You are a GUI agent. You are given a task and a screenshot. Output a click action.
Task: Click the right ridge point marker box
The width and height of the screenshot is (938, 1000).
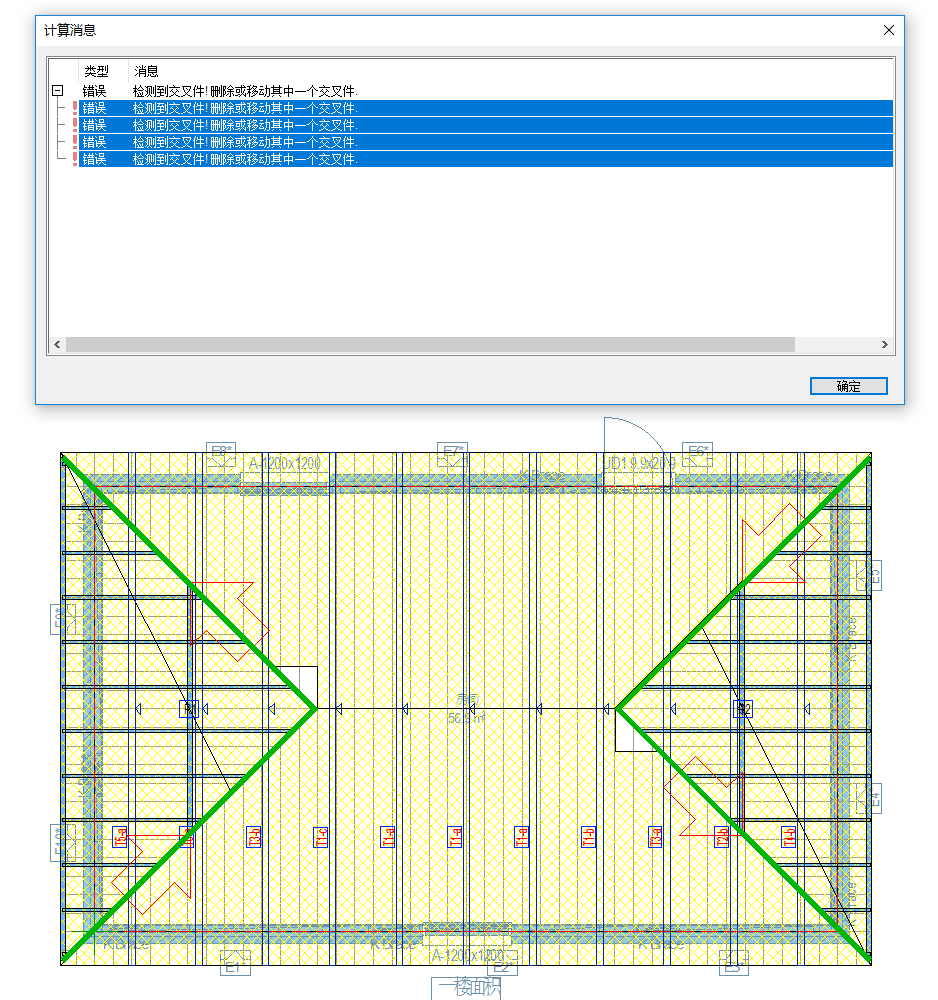pos(743,709)
